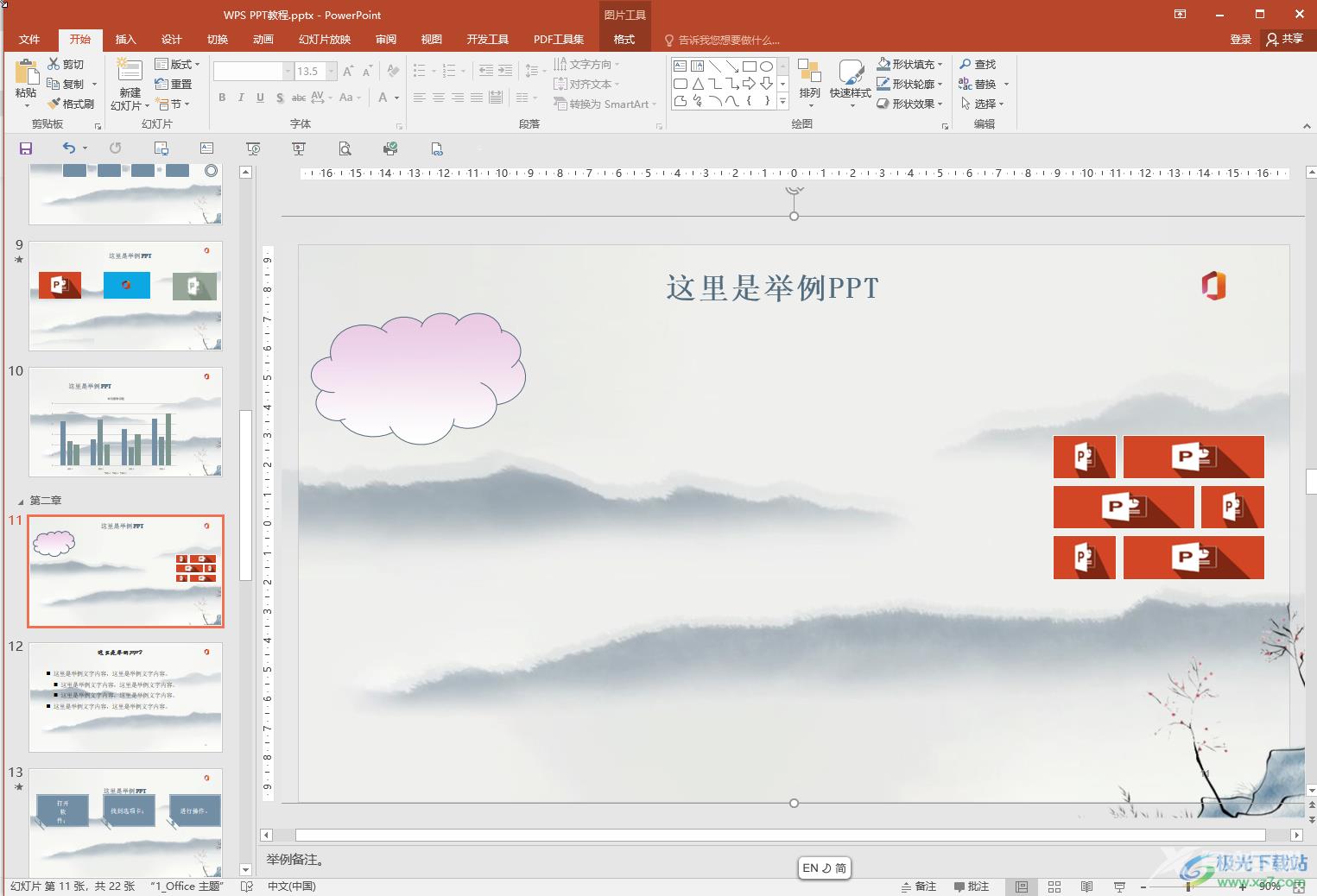The width and height of the screenshot is (1317, 896).
Task: Decrease font size with the smaller A icon
Action: click(367, 72)
